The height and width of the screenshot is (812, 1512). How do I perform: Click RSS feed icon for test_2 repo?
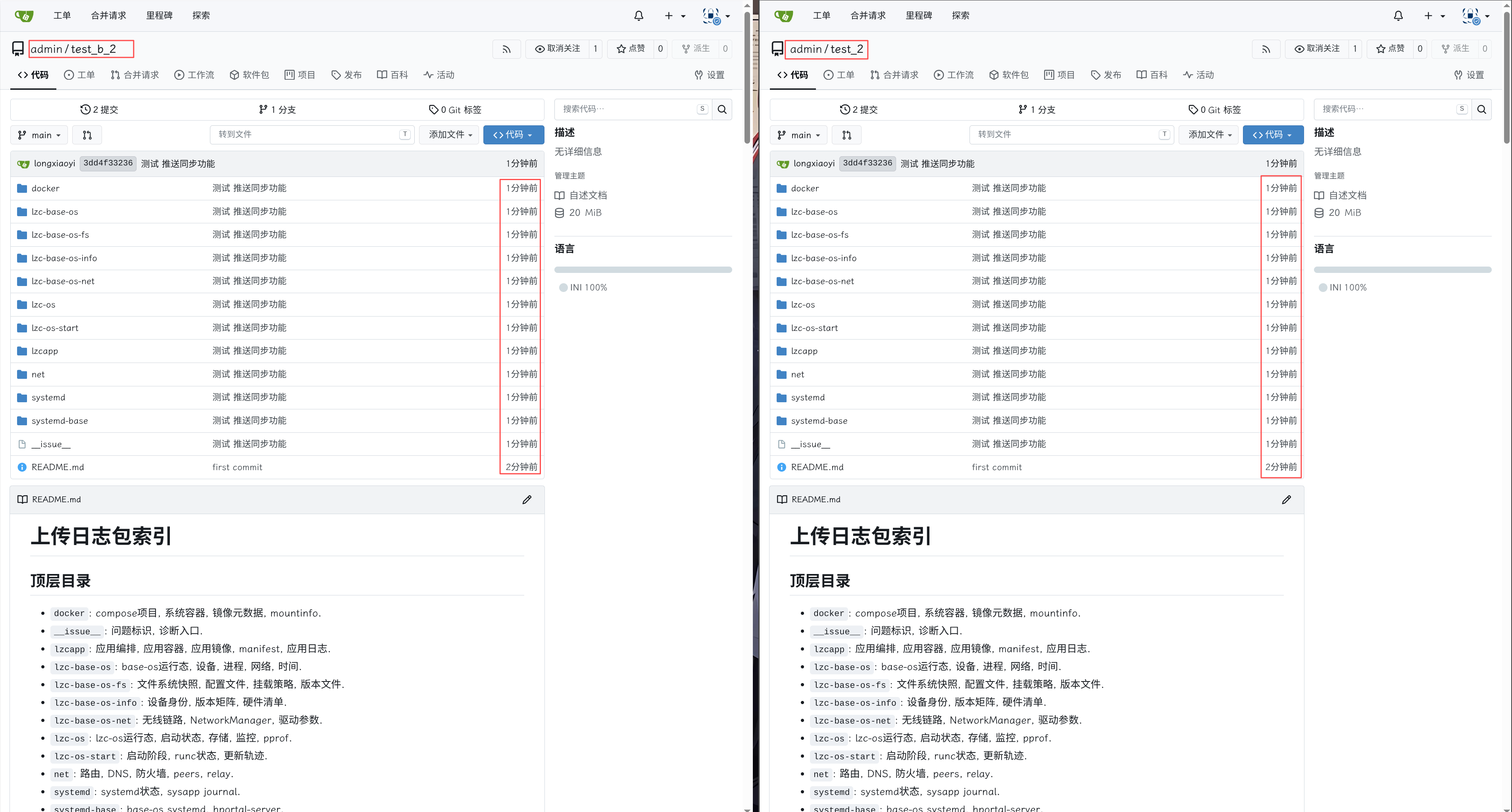coord(1266,49)
